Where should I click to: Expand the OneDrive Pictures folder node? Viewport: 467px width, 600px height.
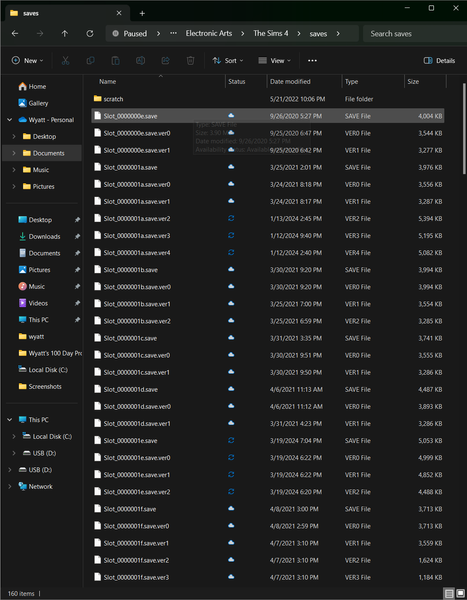click(x=14, y=186)
